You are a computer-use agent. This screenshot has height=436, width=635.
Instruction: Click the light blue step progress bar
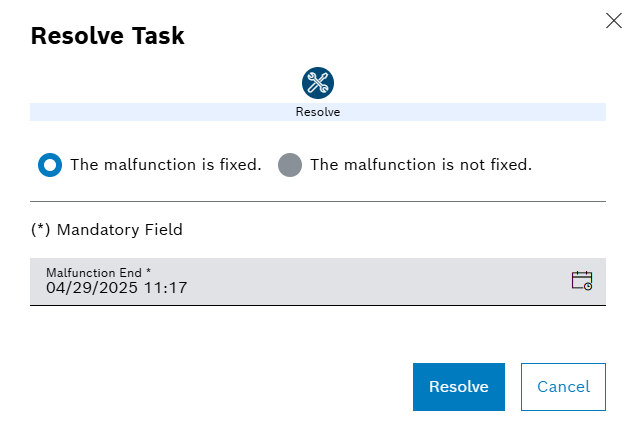click(150, 112)
